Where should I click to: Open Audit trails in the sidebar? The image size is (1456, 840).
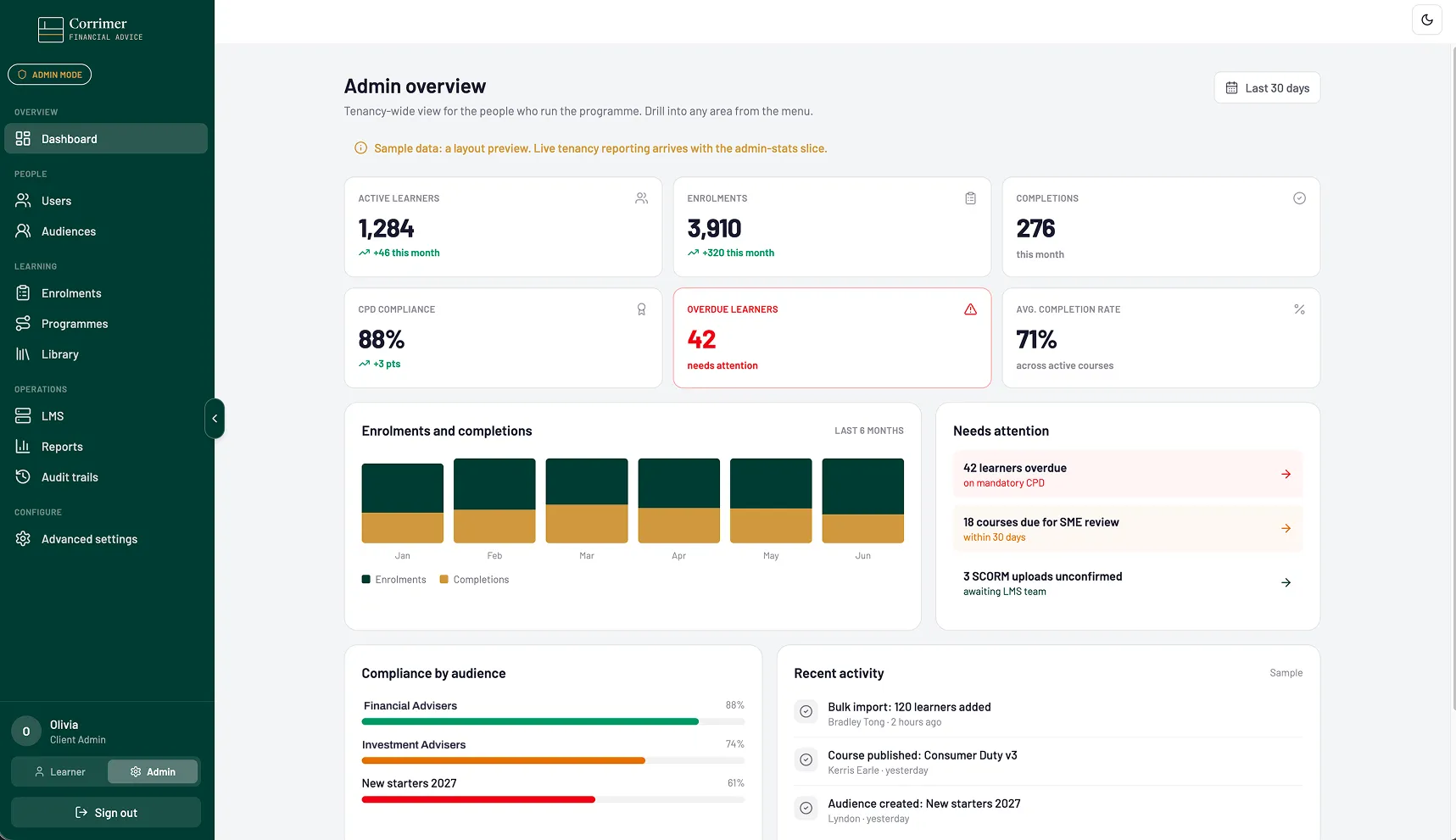[x=106, y=477]
